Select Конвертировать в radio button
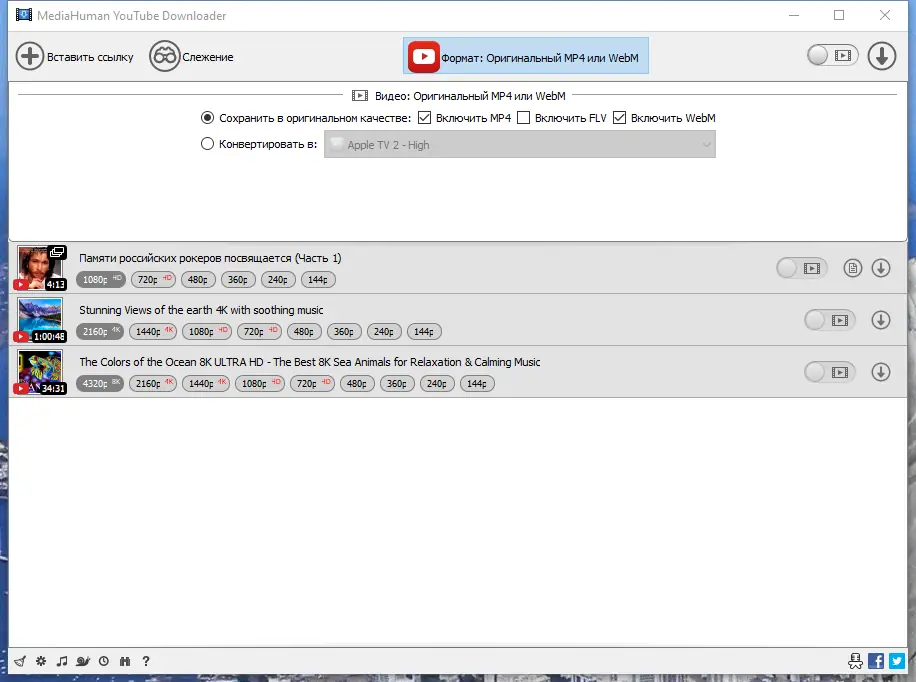This screenshot has height=682, width=916. [x=207, y=144]
